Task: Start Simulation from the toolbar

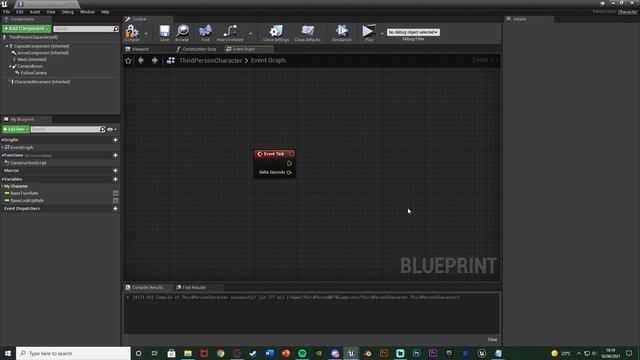Action: 342,32
